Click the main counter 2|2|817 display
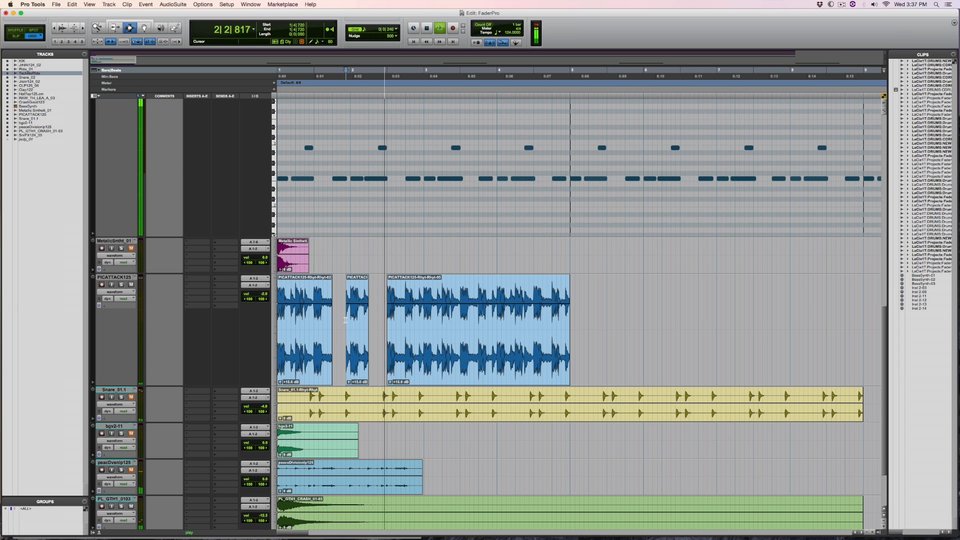 pos(232,29)
